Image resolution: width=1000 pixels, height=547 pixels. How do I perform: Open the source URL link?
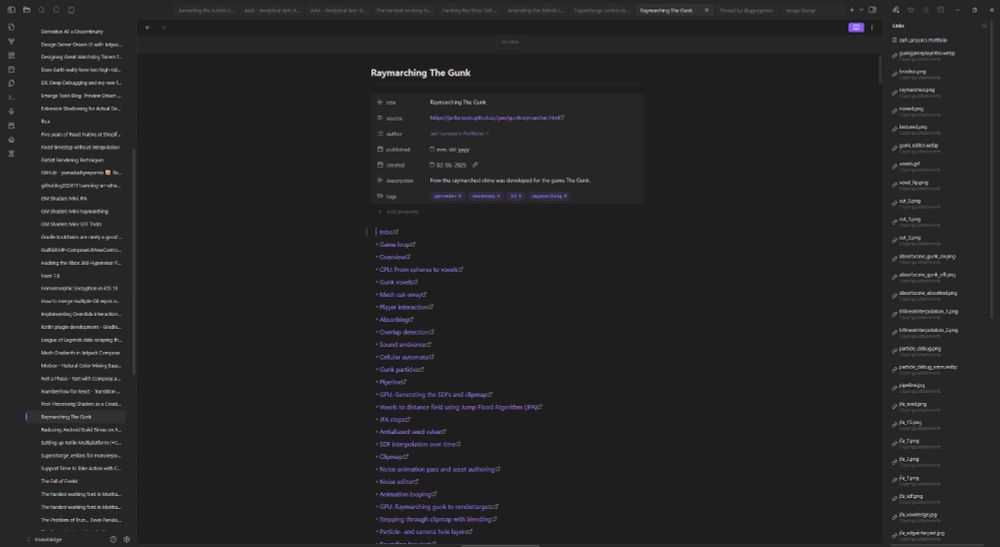click(x=496, y=118)
